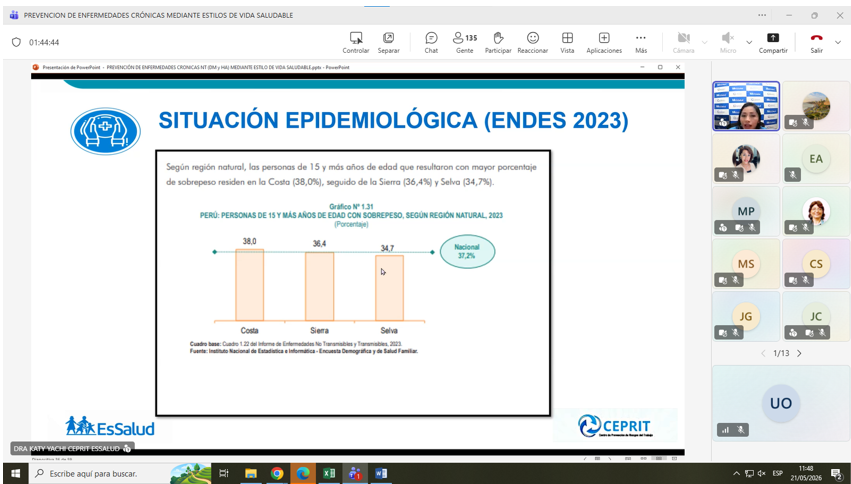Open Microsoft Edge from the taskbar

coord(303,474)
